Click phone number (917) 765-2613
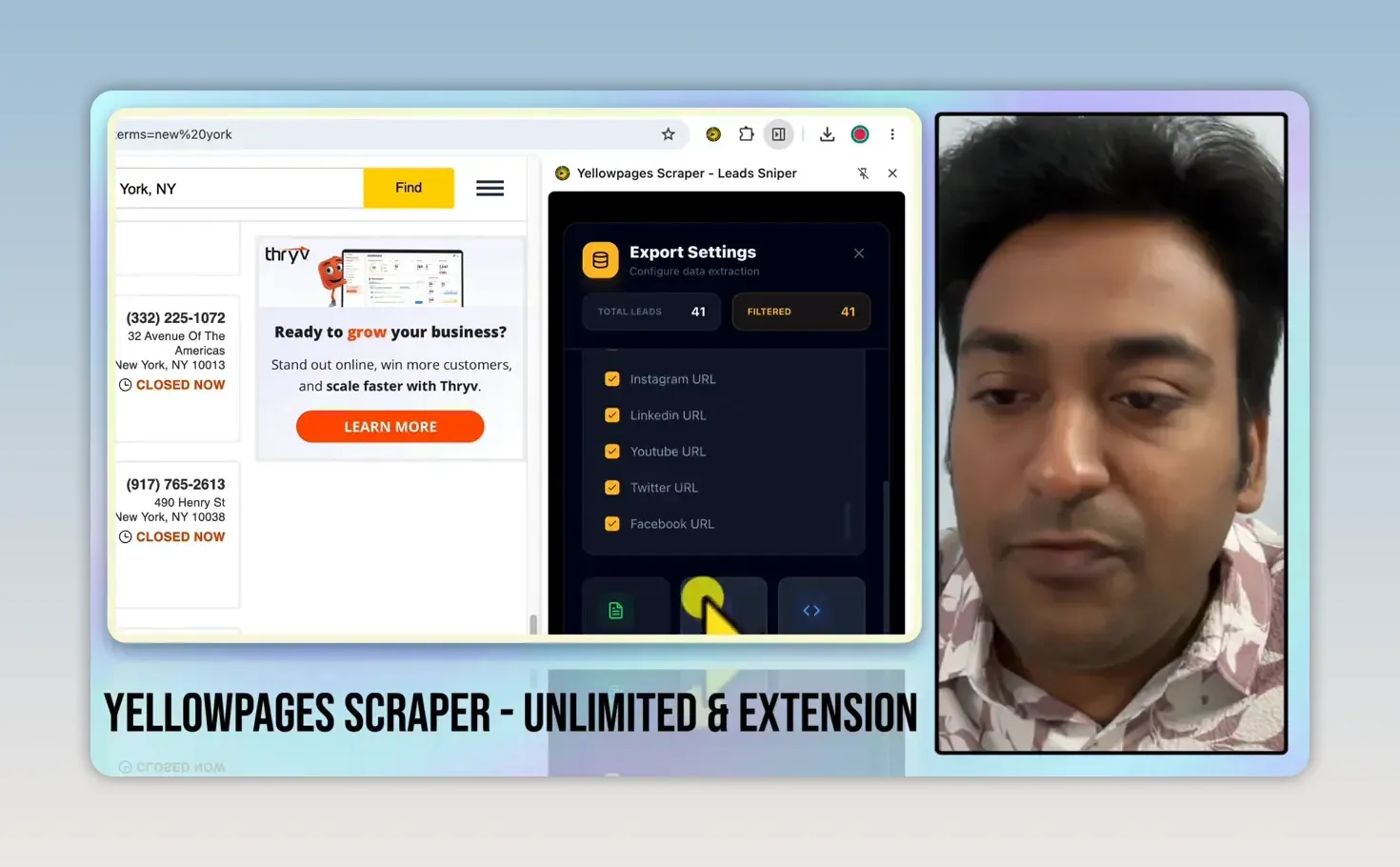This screenshot has width=1400, height=867. point(176,485)
